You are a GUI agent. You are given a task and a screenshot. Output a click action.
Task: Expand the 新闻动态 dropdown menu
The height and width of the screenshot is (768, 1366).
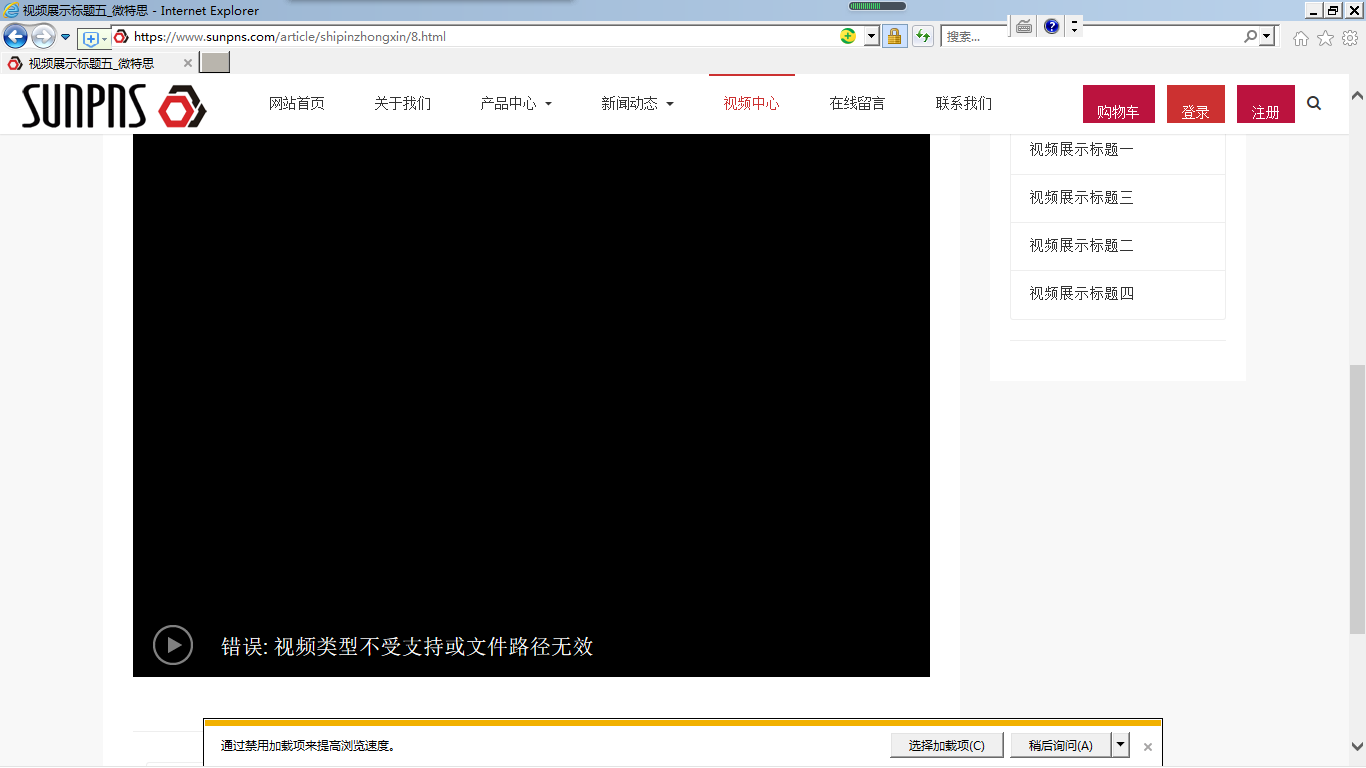click(x=637, y=103)
